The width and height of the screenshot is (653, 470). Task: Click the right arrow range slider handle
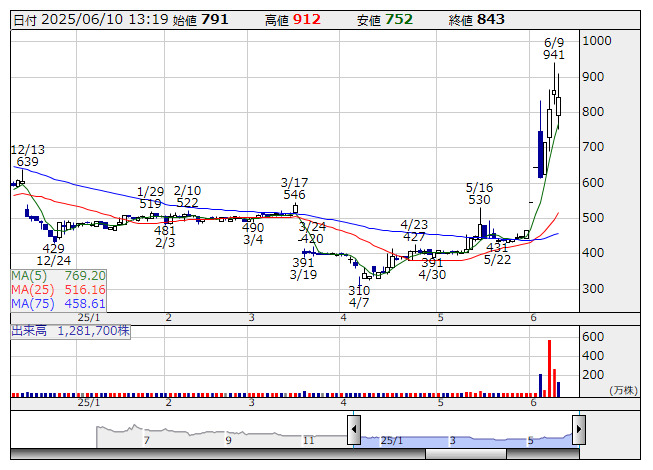[x=578, y=429]
